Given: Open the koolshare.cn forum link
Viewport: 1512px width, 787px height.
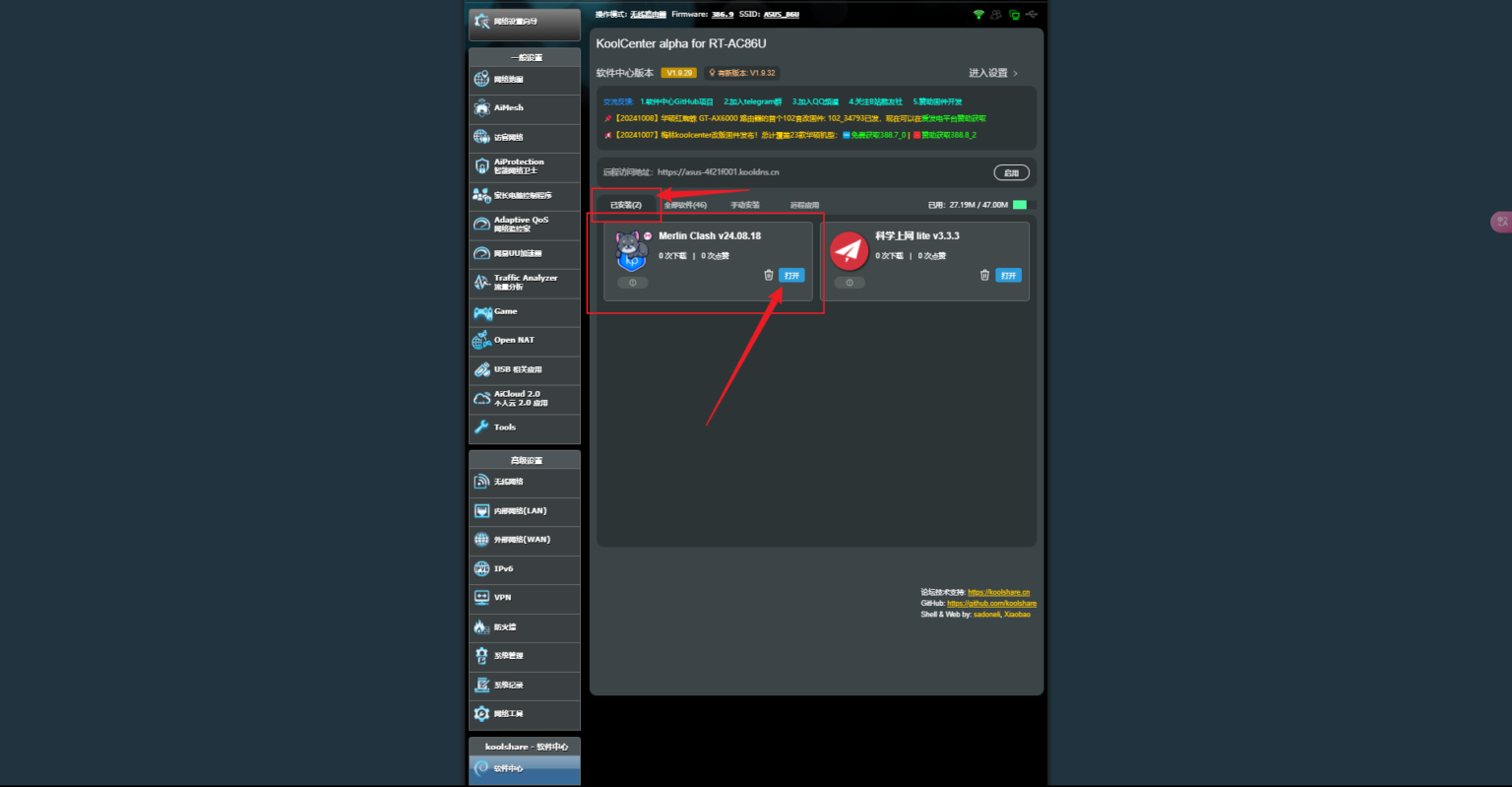Looking at the screenshot, I should 998,593.
